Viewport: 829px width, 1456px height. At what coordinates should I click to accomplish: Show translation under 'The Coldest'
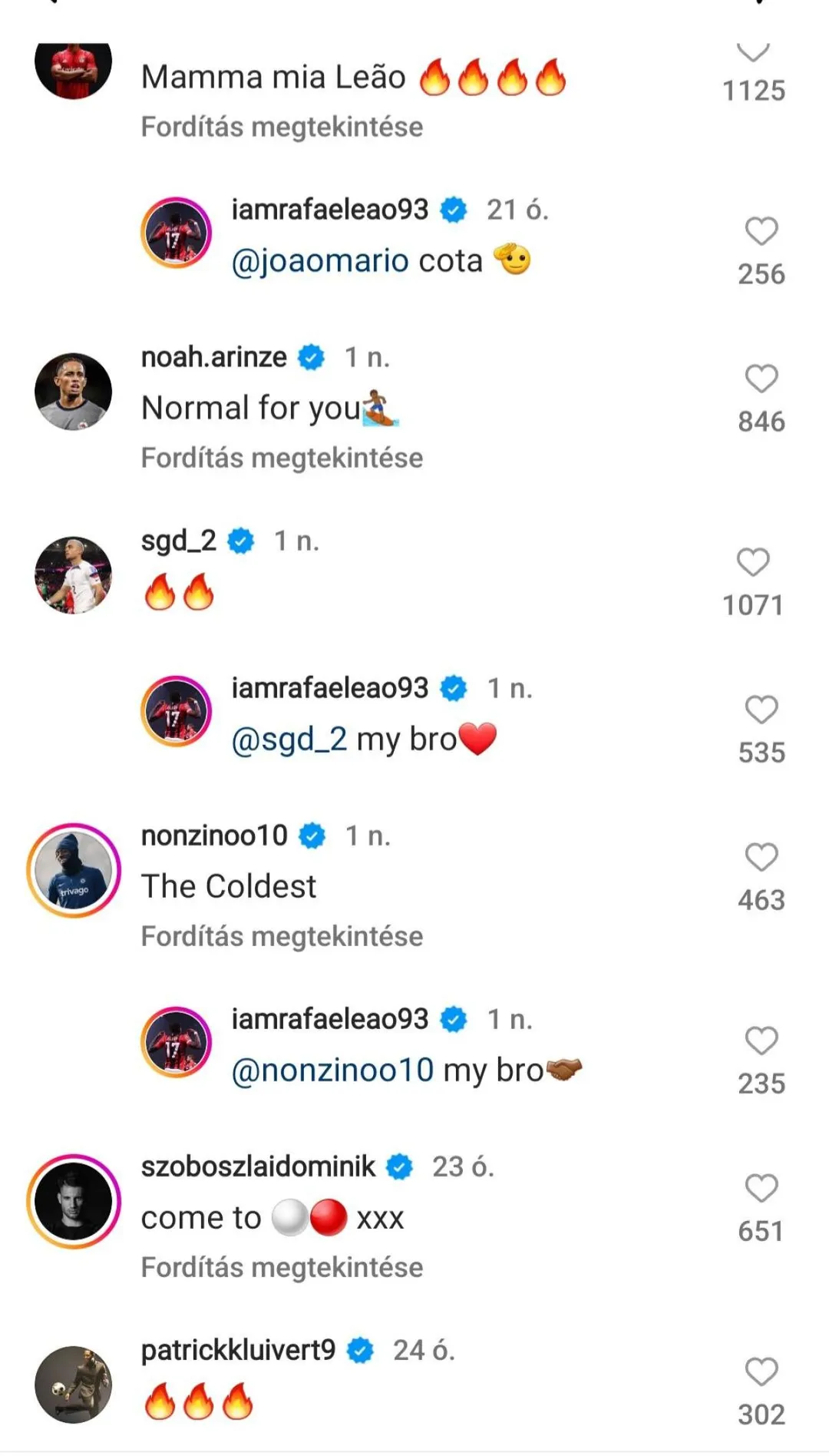pyautogui.click(x=282, y=936)
